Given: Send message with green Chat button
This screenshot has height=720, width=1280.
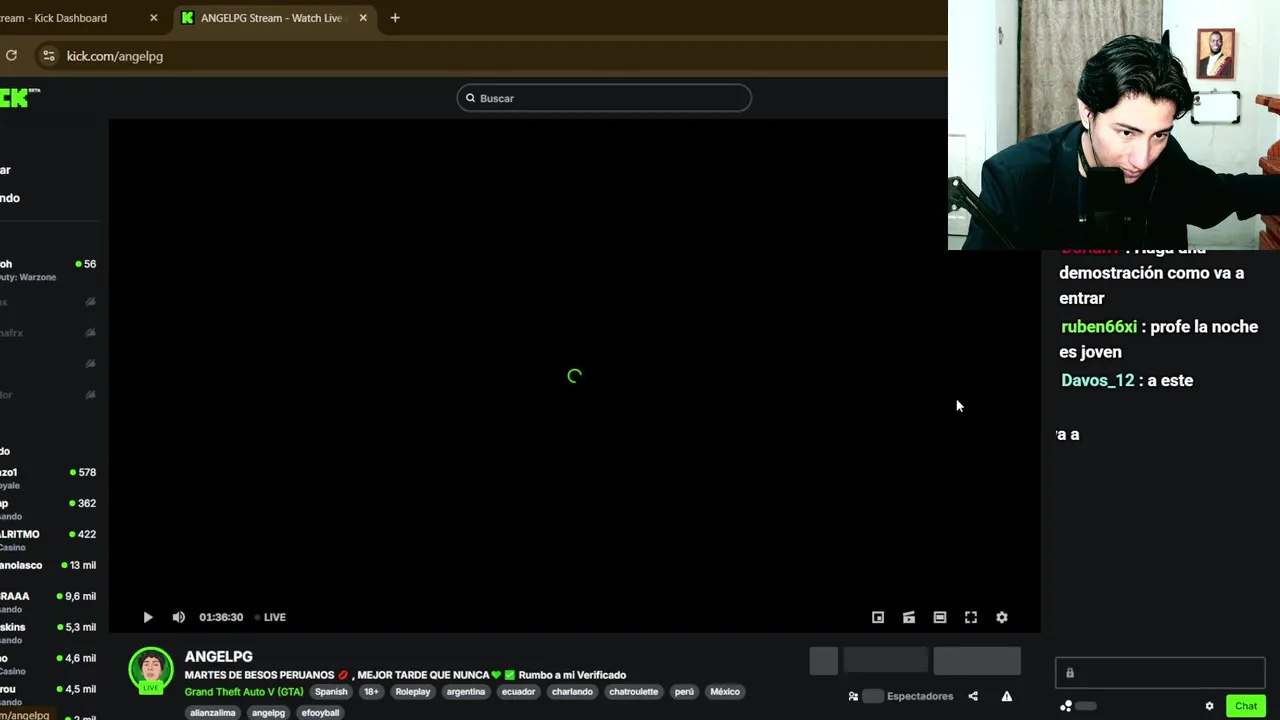Looking at the screenshot, I should tap(1246, 706).
